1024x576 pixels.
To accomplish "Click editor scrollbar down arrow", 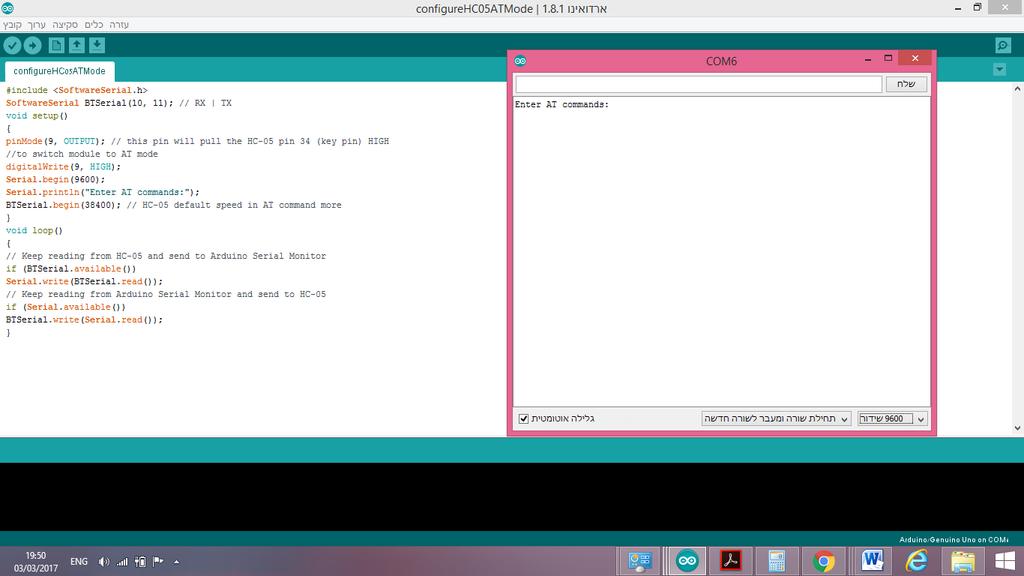I will [x=1017, y=428].
